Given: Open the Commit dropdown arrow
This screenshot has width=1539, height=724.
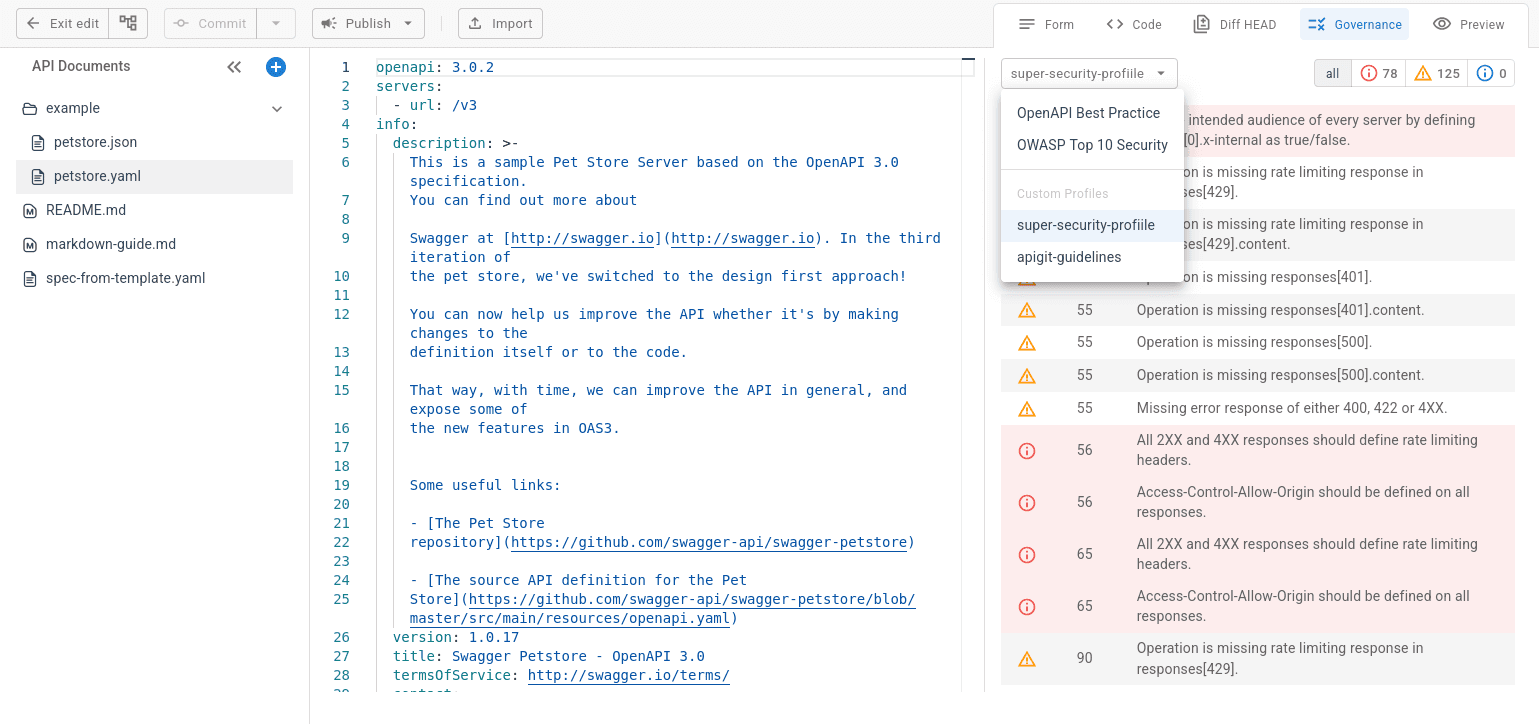Looking at the screenshot, I should [276, 24].
